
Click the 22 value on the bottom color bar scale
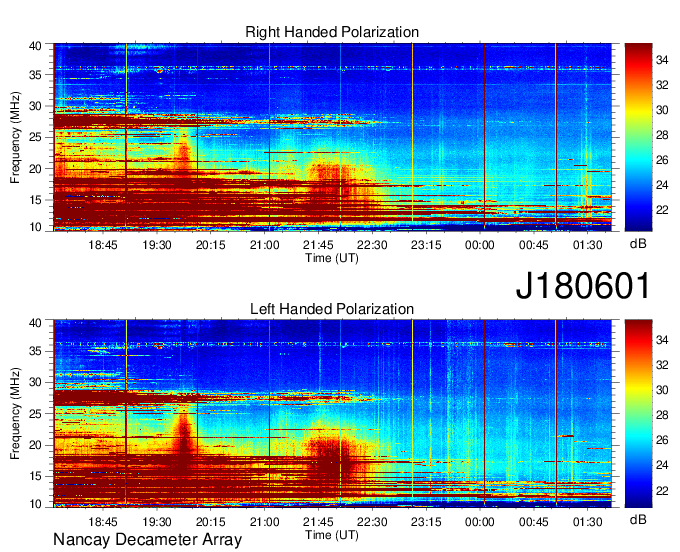662,491
